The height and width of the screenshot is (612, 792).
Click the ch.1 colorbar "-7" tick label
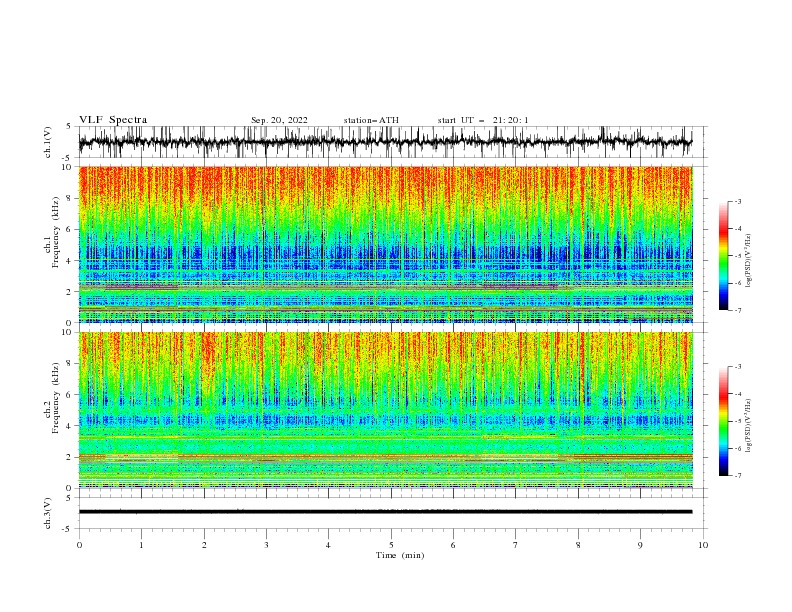pos(737,310)
